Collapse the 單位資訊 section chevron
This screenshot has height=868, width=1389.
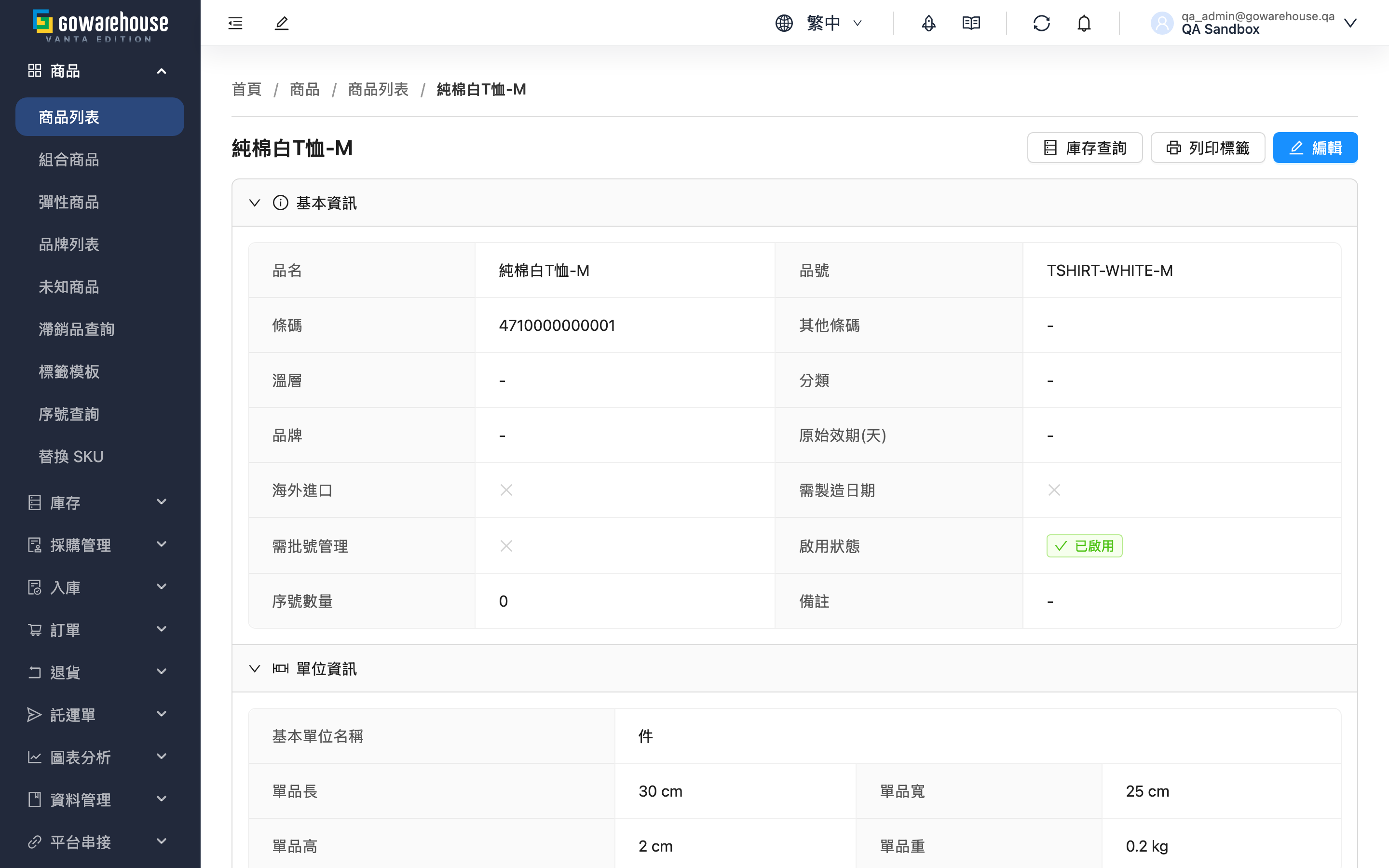254,668
